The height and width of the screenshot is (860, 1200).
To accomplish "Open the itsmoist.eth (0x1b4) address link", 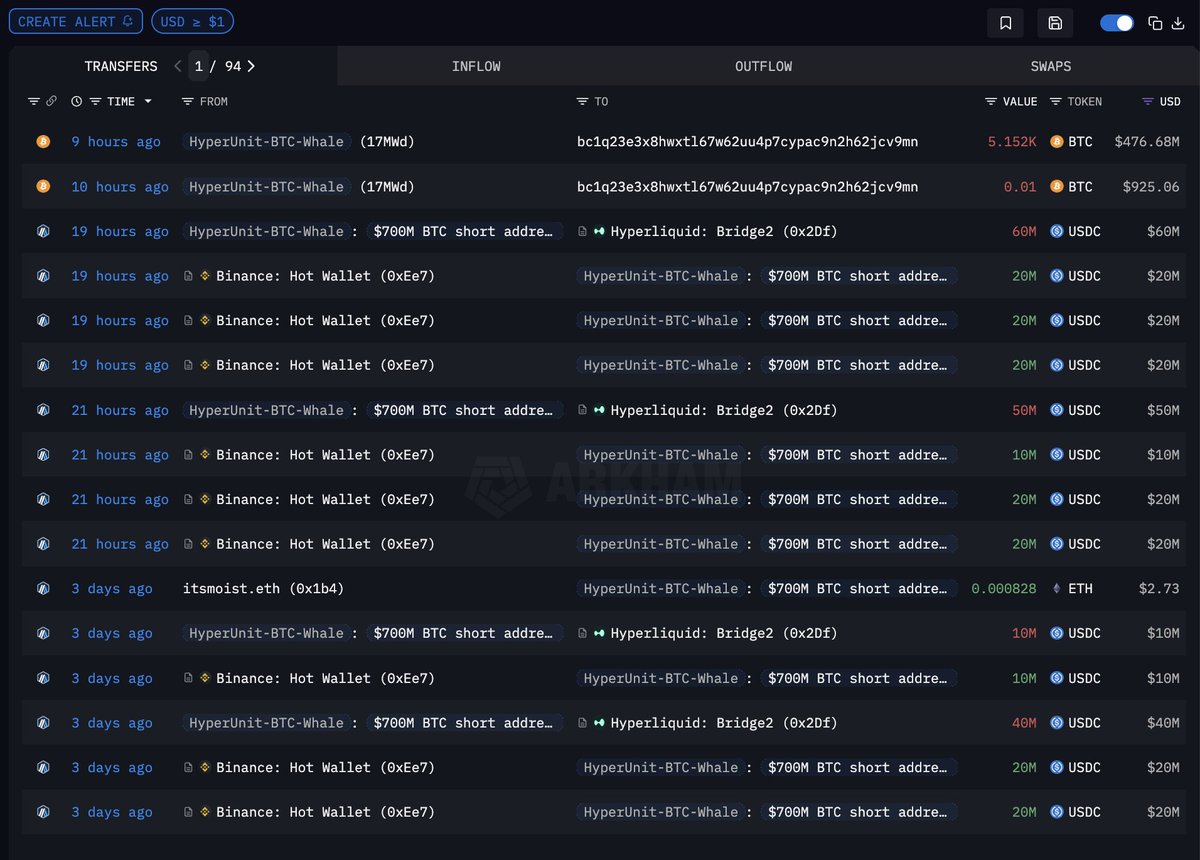I will 263,589.
